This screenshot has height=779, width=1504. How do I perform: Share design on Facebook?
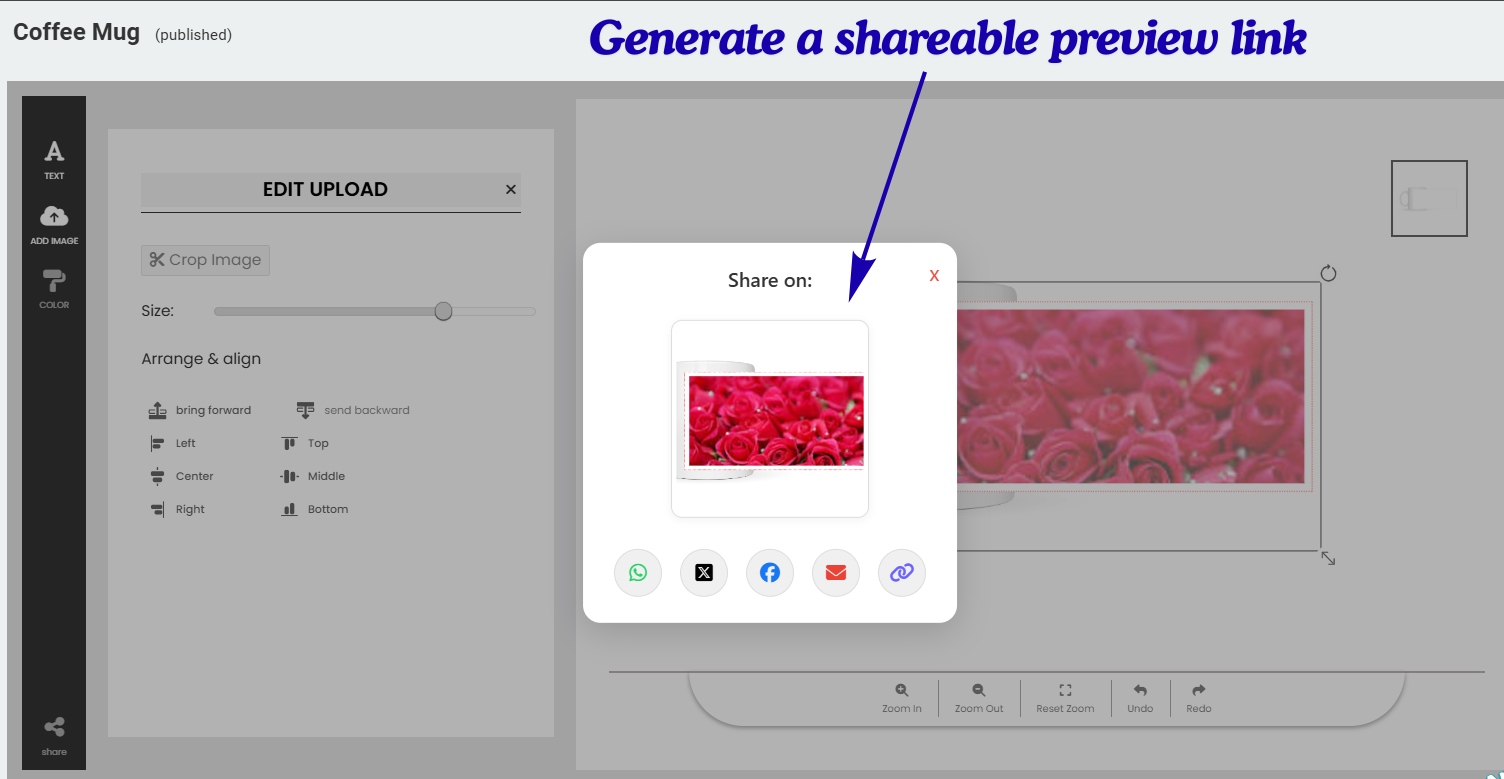[x=770, y=573]
